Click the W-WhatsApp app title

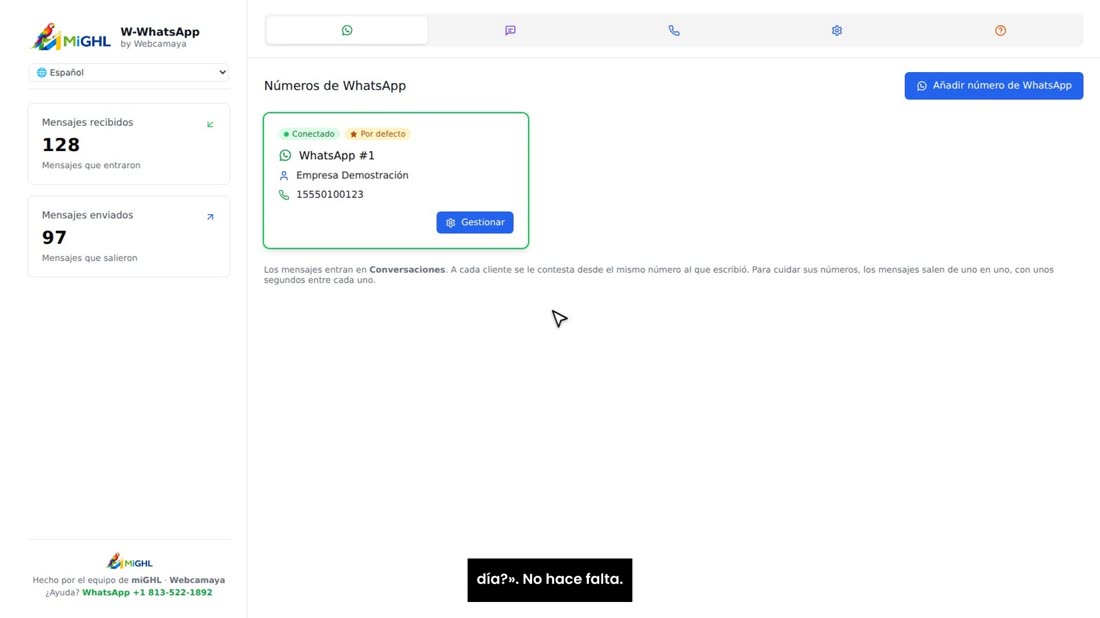pyautogui.click(x=160, y=32)
